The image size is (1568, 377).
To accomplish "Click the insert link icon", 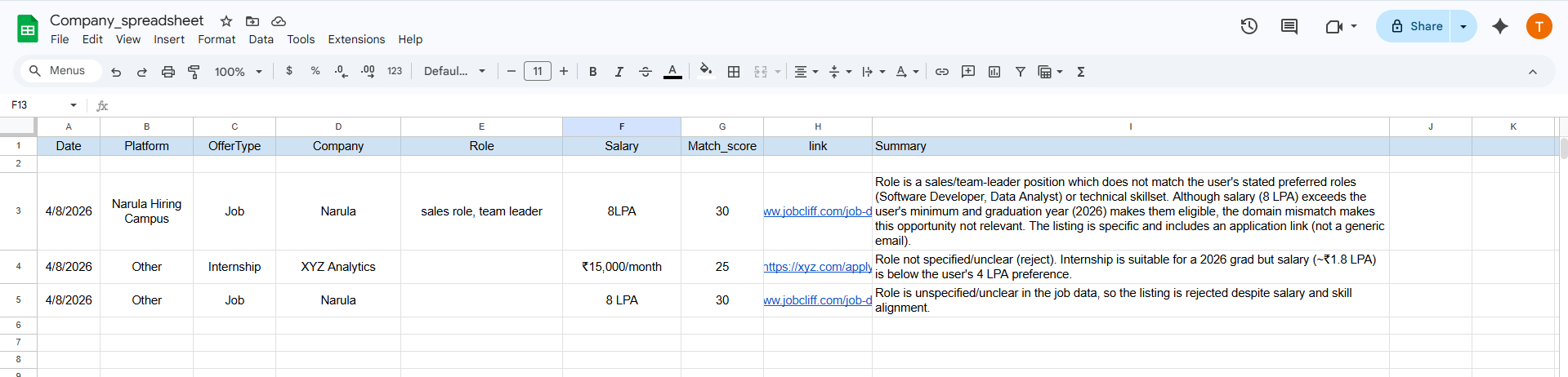I will 942,72.
